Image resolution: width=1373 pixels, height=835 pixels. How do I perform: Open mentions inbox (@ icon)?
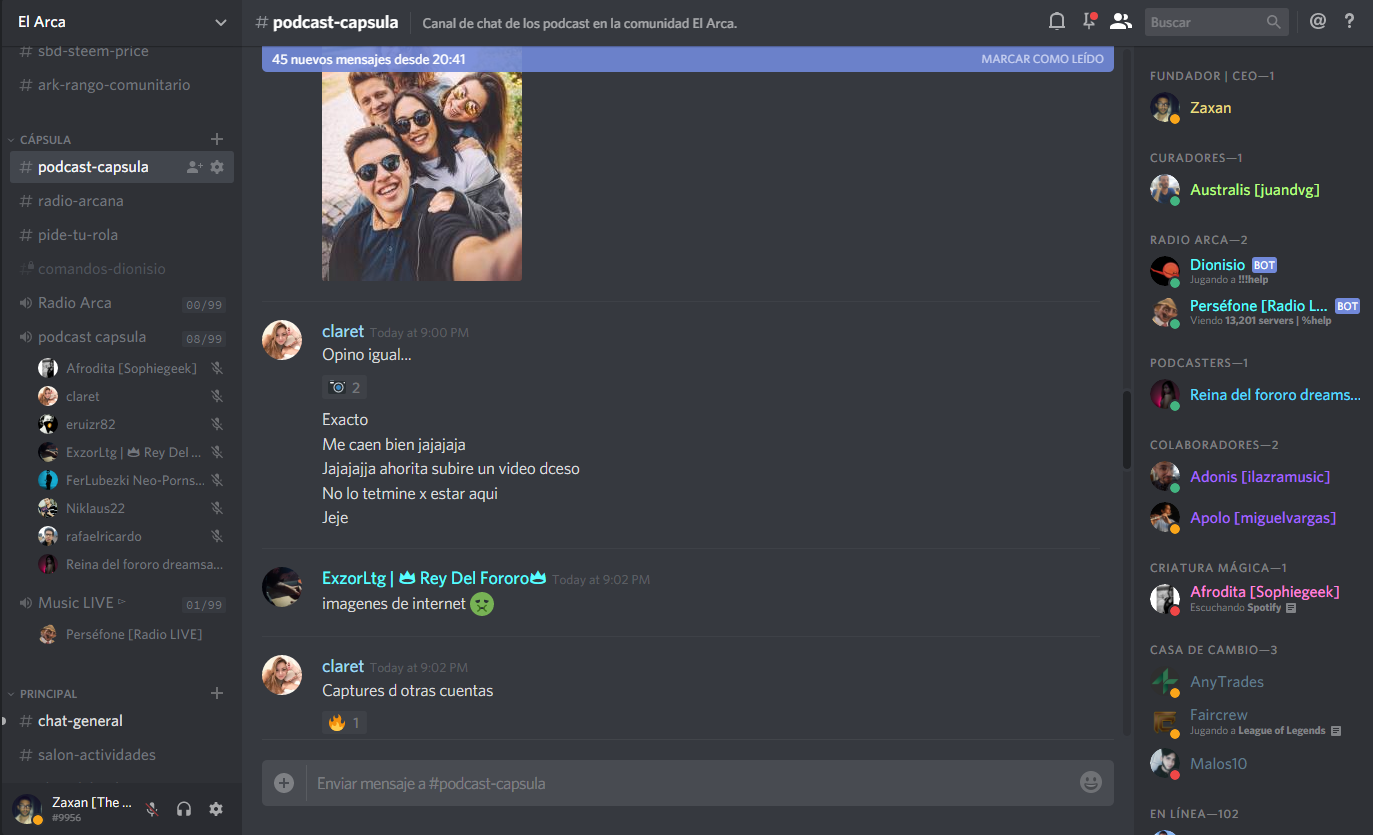pyautogui.click(x=1318, y=21)
